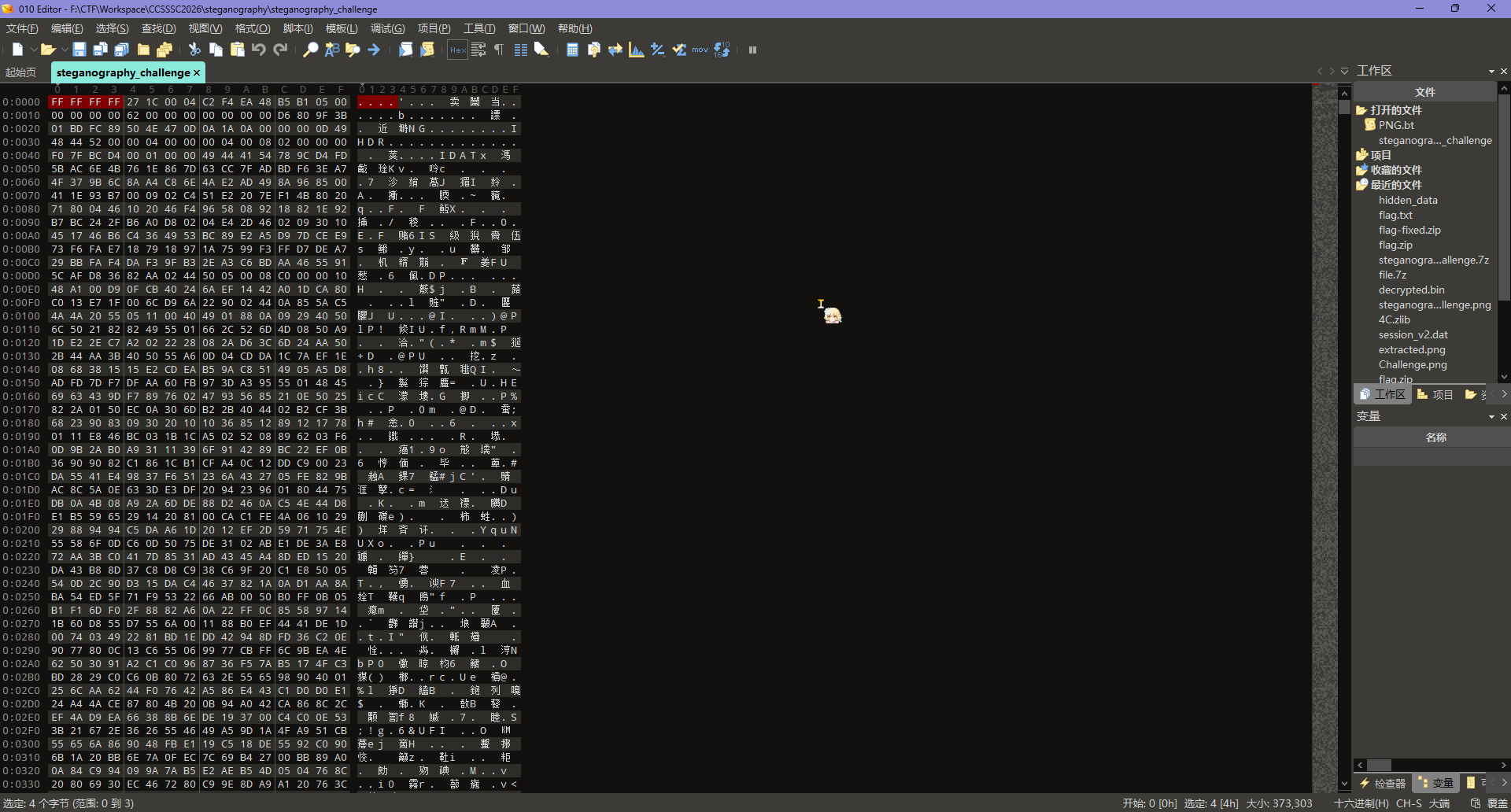The image size is (1511, 812).
Task: Open the 模板(L) menu
Action: point(342,28)
